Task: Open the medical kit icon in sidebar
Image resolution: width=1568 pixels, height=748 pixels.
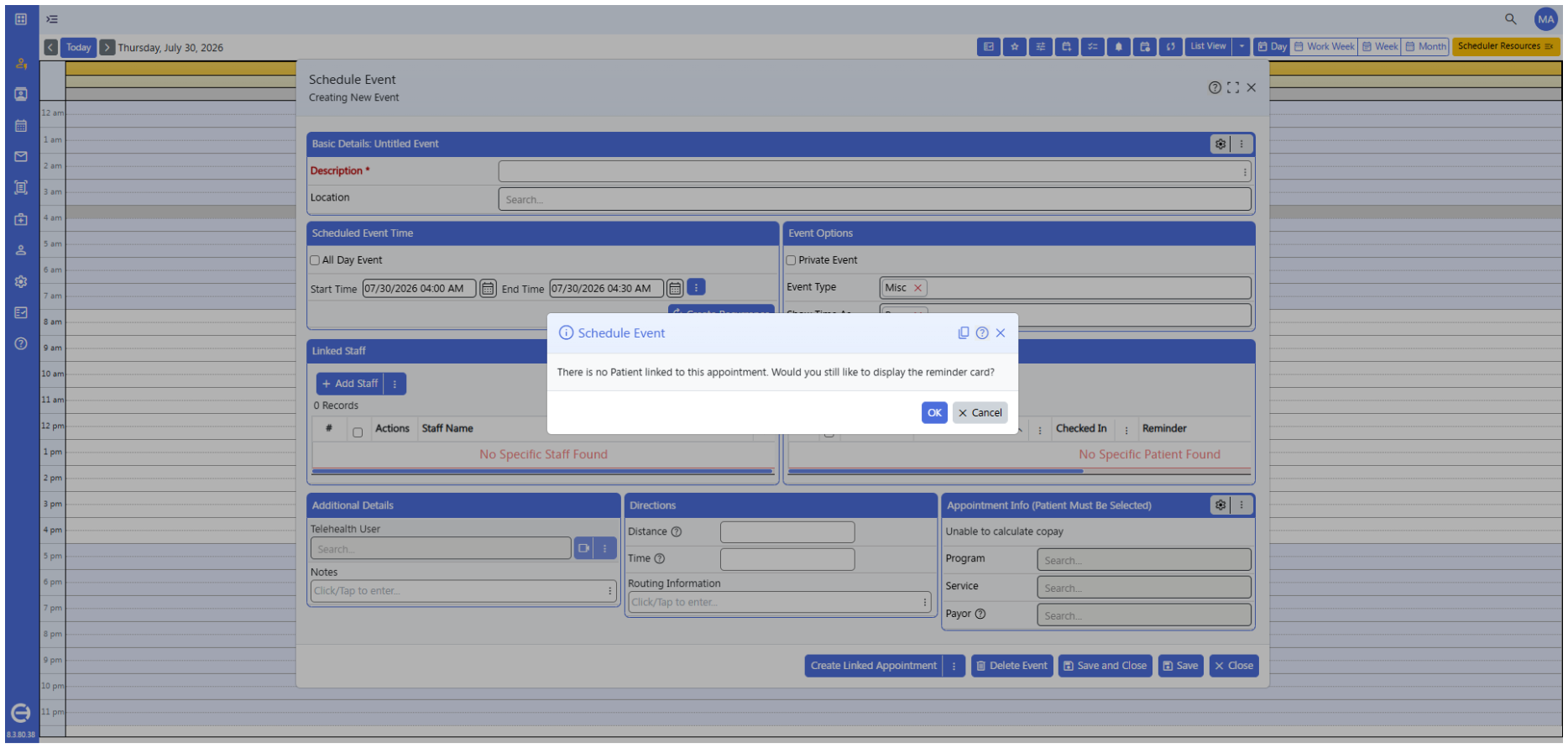Action: click(21, 219)
